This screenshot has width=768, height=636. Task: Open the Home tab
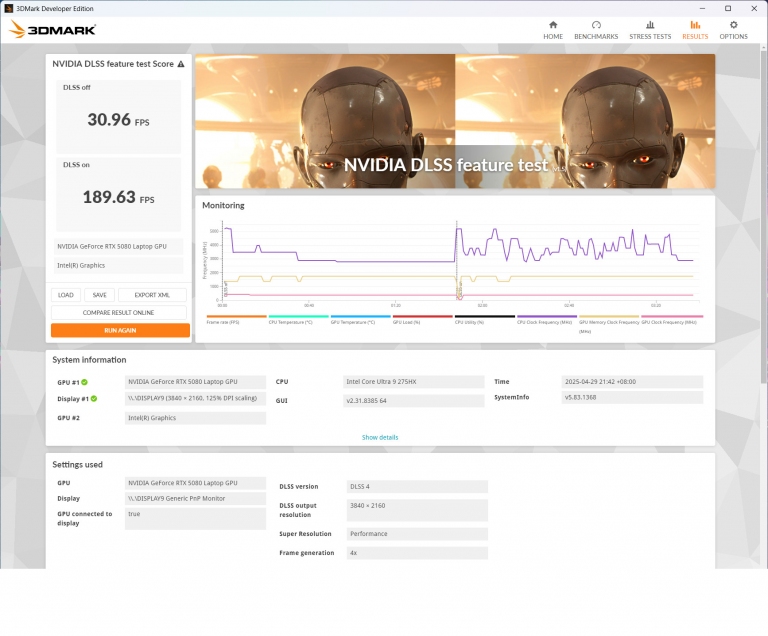point(552,30)
